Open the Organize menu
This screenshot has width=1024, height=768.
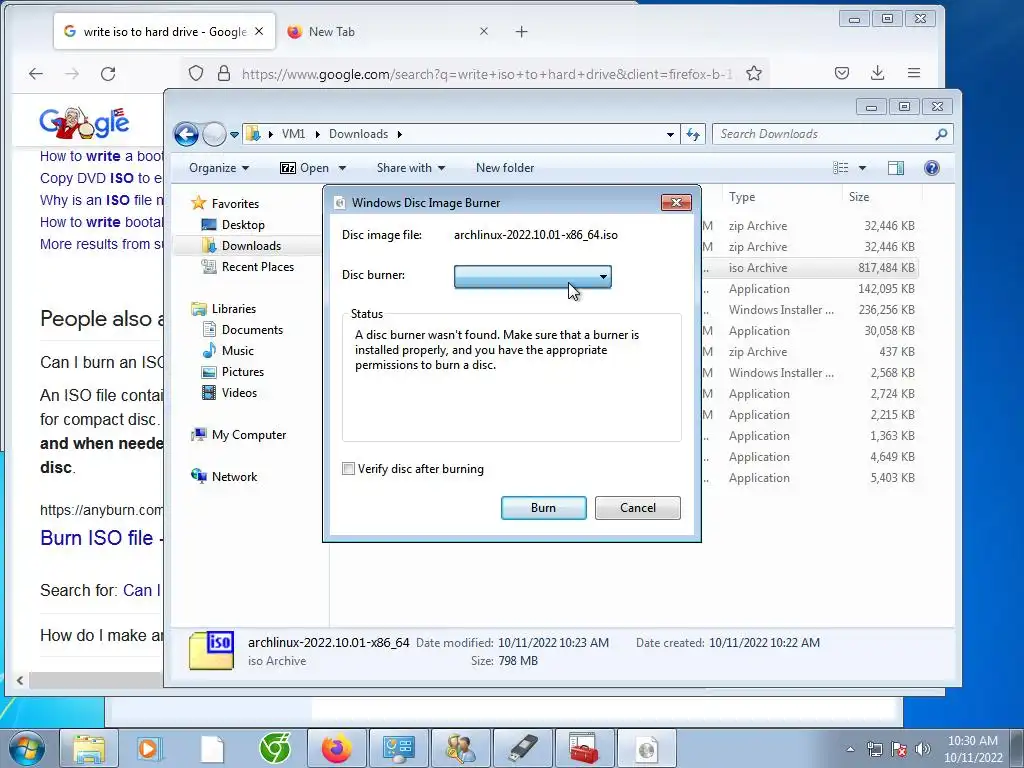click(x=219, y=168)
